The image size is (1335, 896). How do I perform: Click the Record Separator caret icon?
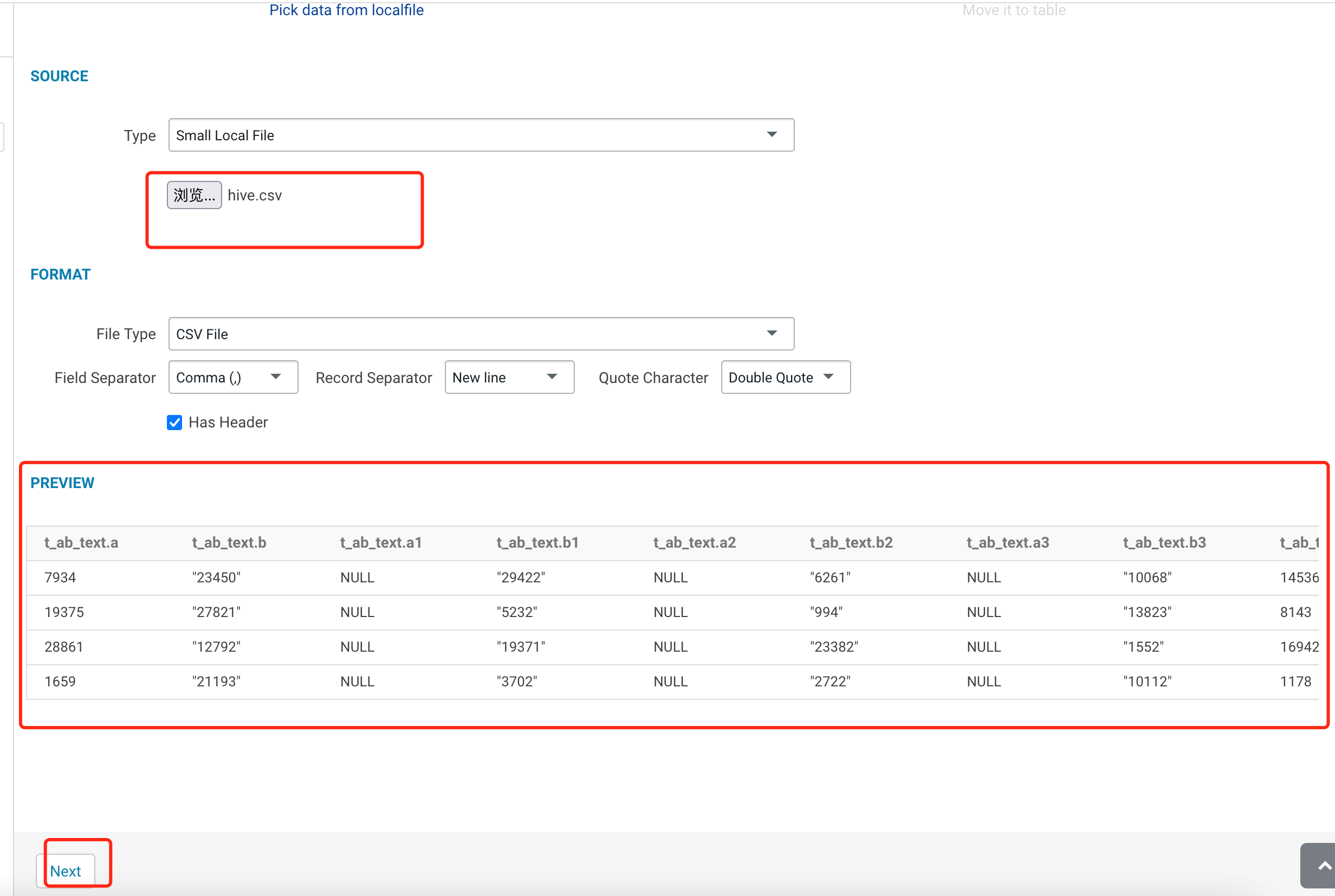pos(552,377)
